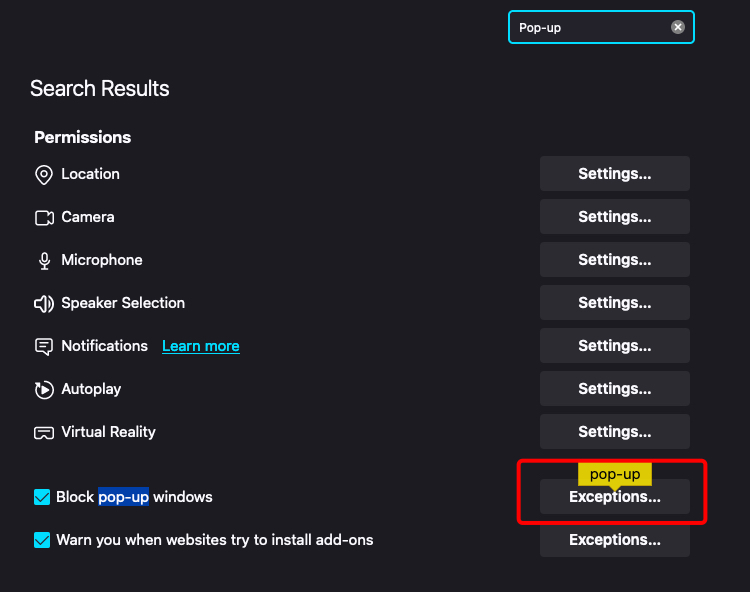The height and width of the screenshot is (592, 750).
Task: Click the Search Results heading
Action: [99, 88]
